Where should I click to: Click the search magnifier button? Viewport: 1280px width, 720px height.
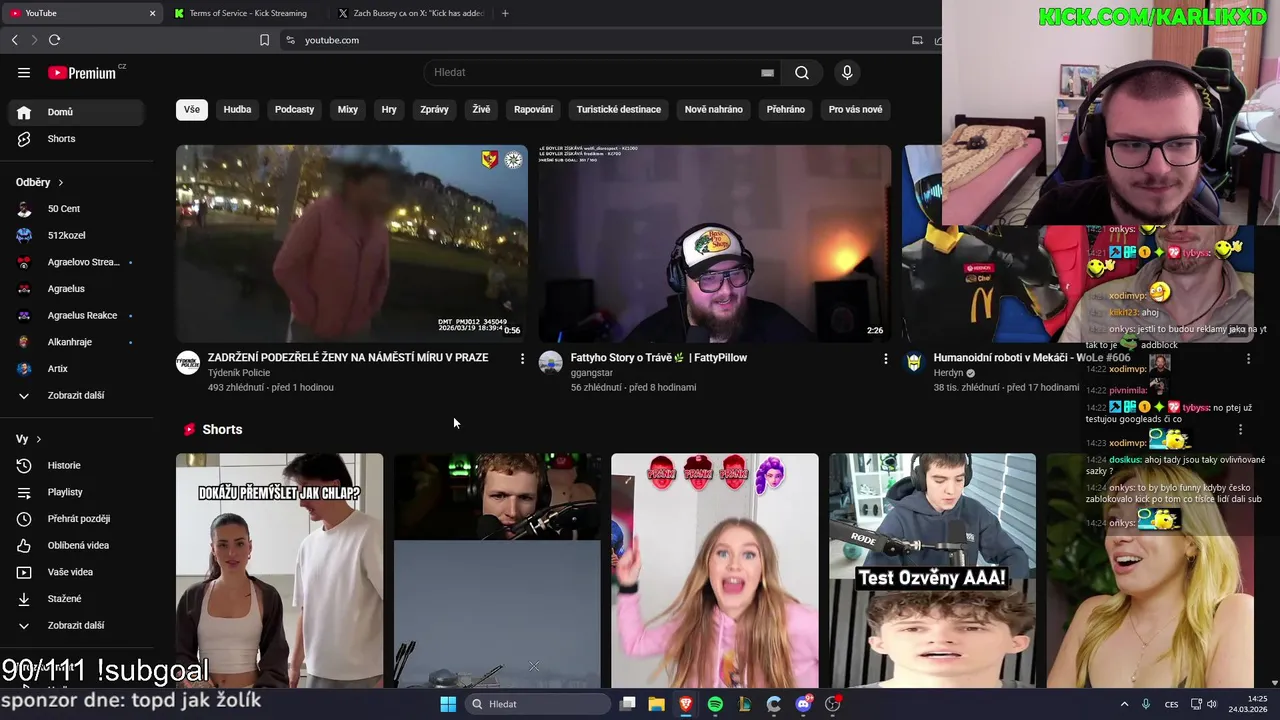pos(802,72)
